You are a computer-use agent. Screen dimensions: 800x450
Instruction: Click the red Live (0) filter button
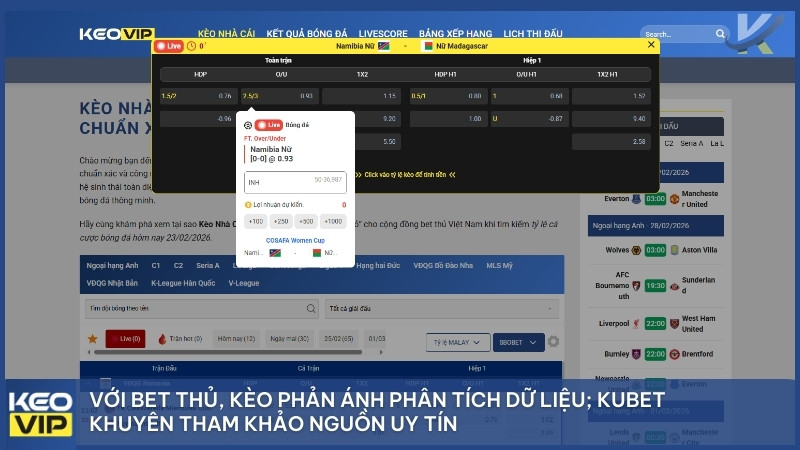point(126,339)
